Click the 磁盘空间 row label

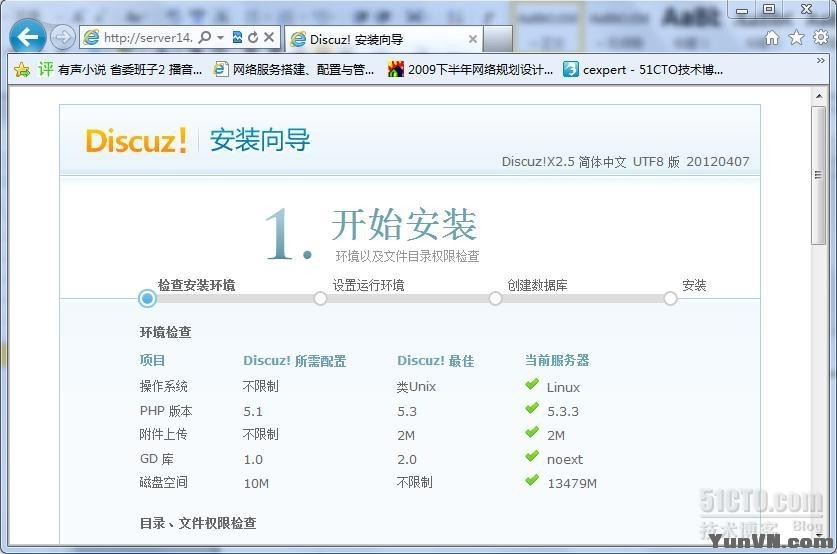(163, 482)
